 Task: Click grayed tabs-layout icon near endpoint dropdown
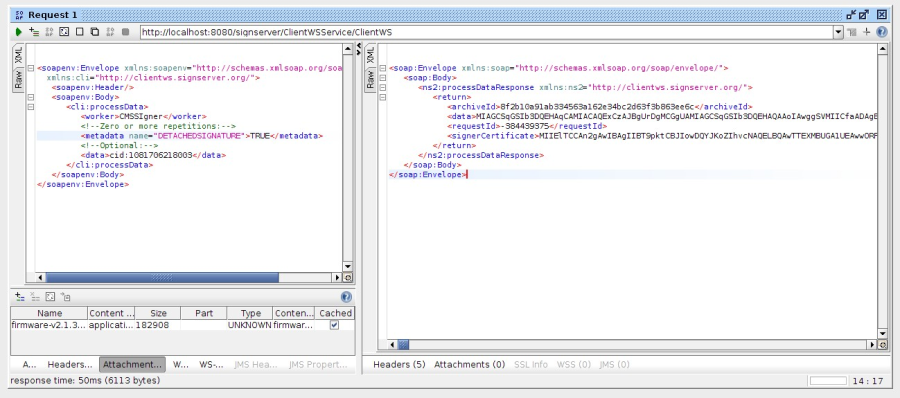tap(852, 32)
